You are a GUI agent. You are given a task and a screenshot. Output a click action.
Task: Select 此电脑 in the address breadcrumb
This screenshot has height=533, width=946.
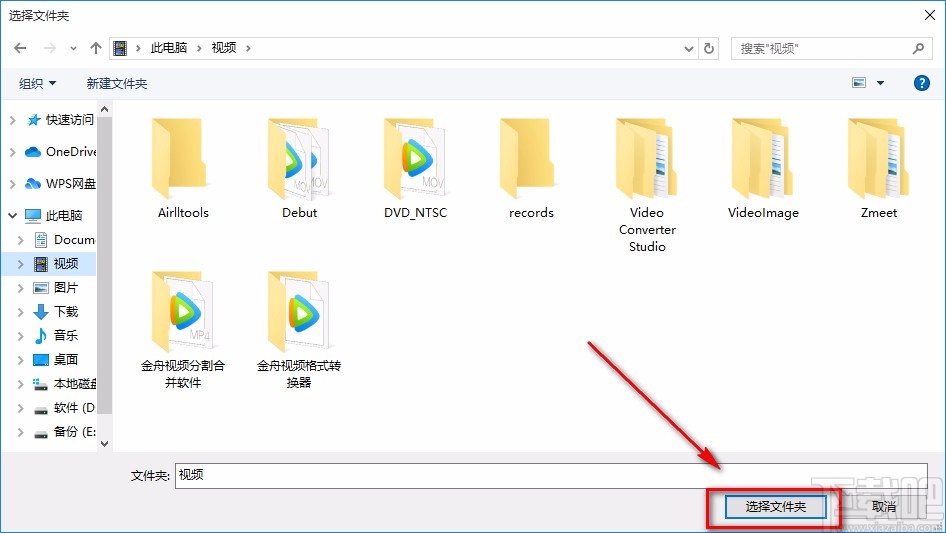tap(168, 48)
